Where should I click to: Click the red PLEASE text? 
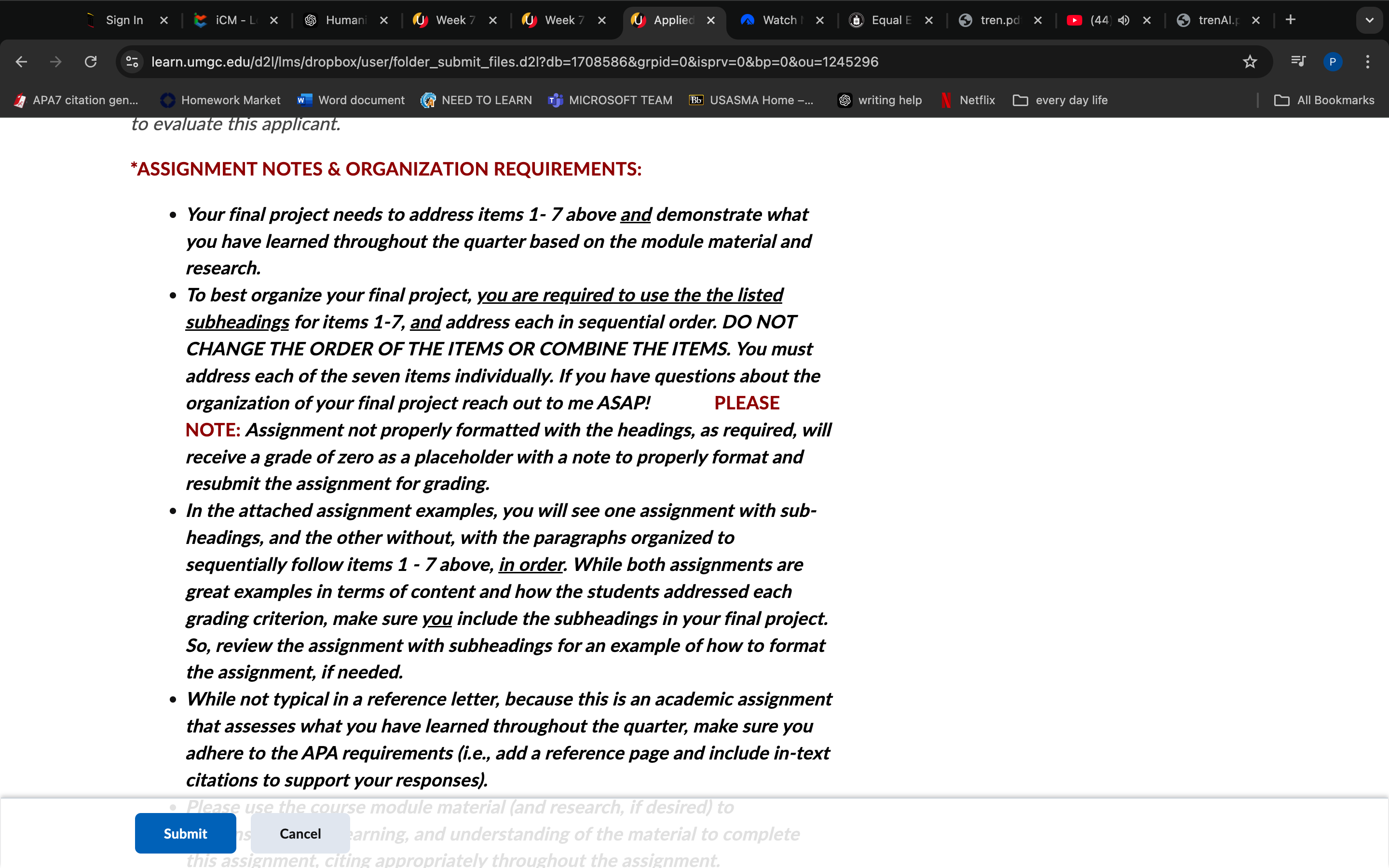tap(747, 403)
